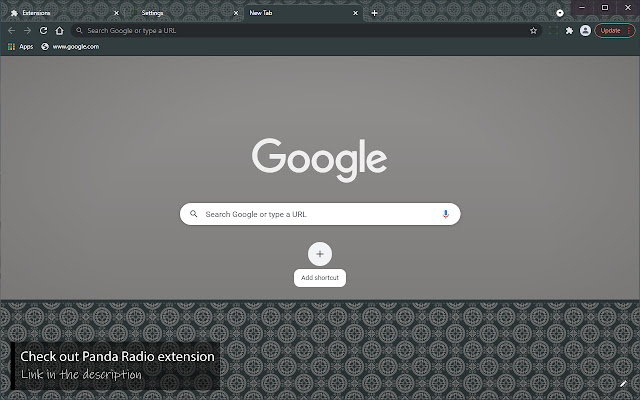Click the Google search box on page

point(320,214)
